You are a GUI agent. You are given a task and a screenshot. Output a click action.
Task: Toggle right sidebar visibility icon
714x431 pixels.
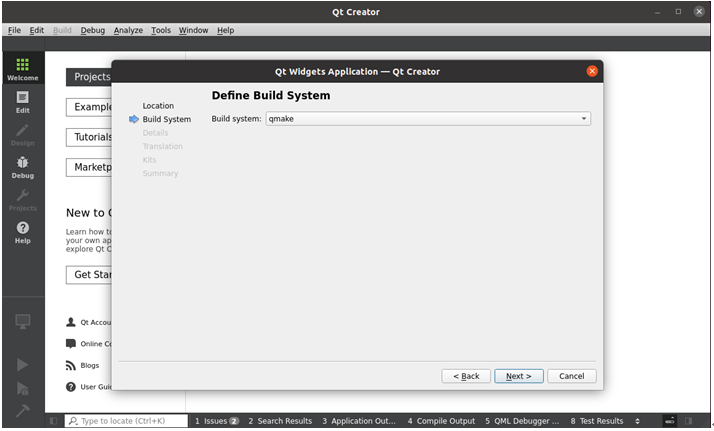click(x=688, y=421)
